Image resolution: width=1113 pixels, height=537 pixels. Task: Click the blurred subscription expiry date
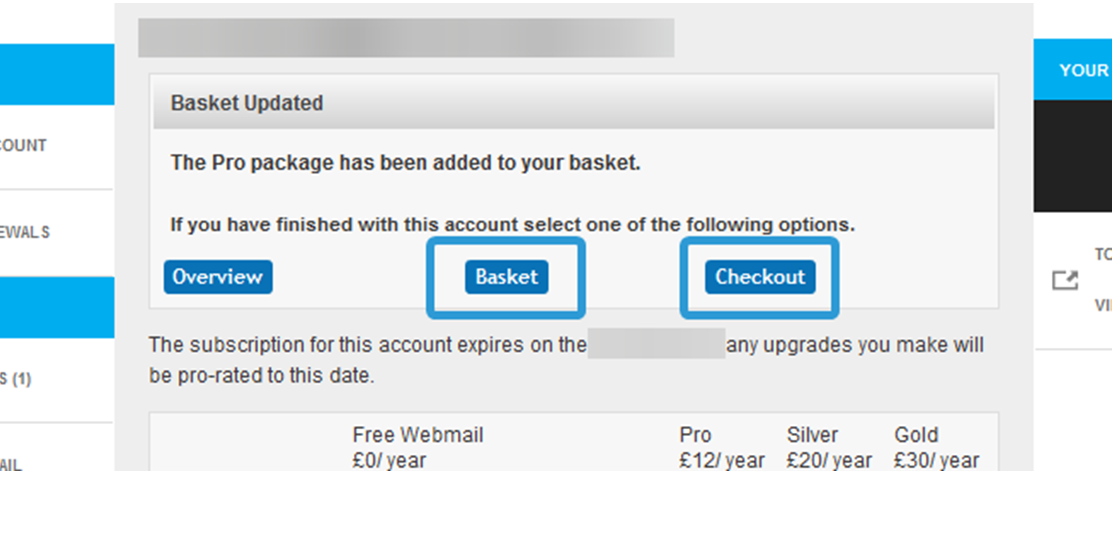(656, 345)
